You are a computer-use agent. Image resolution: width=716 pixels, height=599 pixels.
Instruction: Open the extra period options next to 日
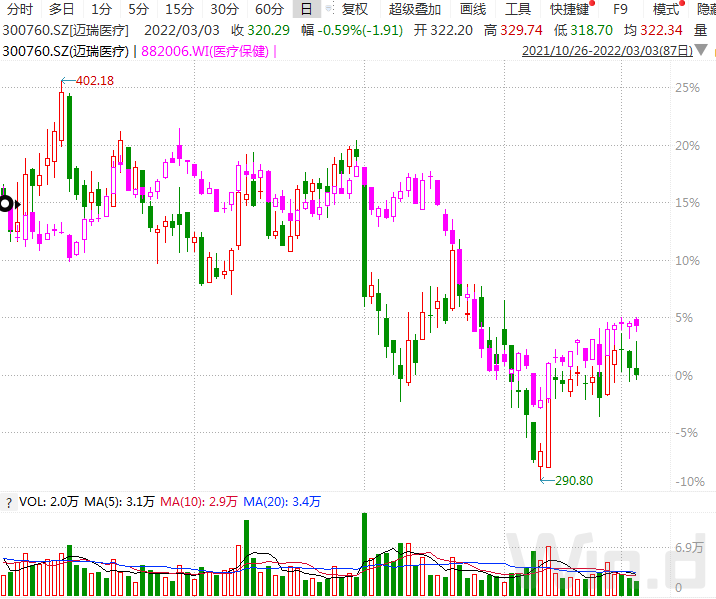coord(329,10)
